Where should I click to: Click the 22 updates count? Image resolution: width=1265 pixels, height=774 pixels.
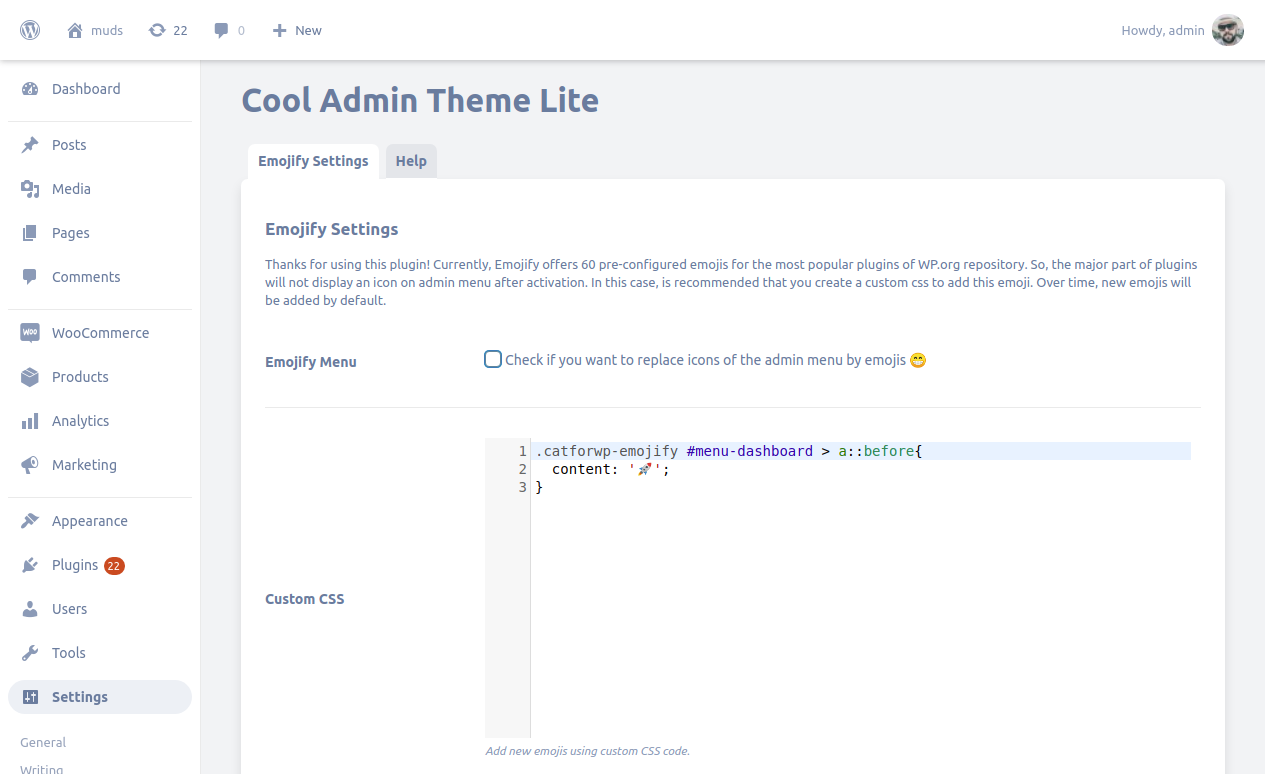click(180, 30)
